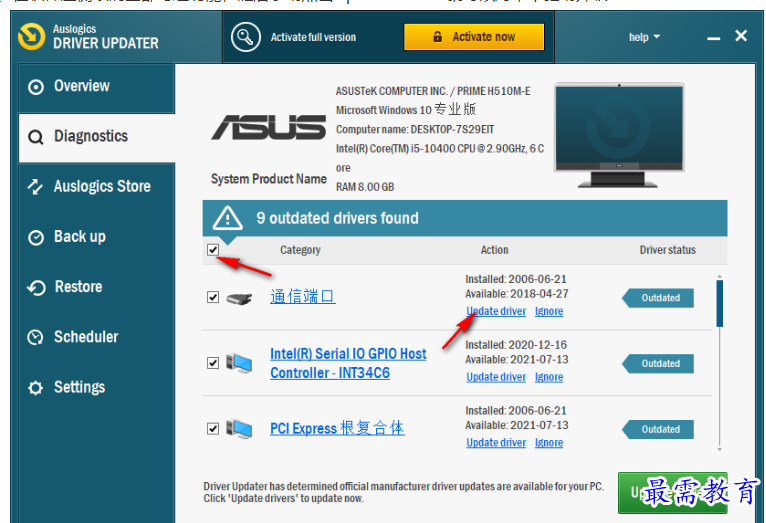Click the driver list scrollbar thumb
Viewport: 766px width, 523px height.
click(x=720, y=303)
